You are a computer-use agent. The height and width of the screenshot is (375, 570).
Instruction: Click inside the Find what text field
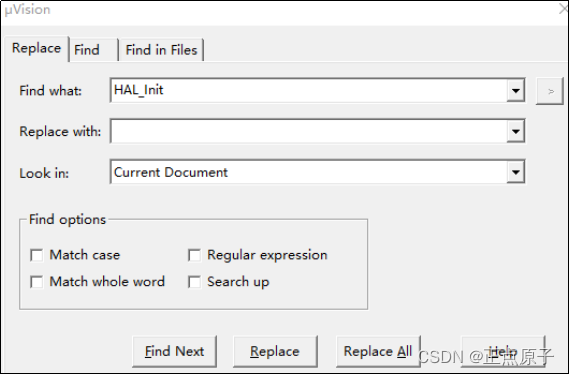point(308,90)
